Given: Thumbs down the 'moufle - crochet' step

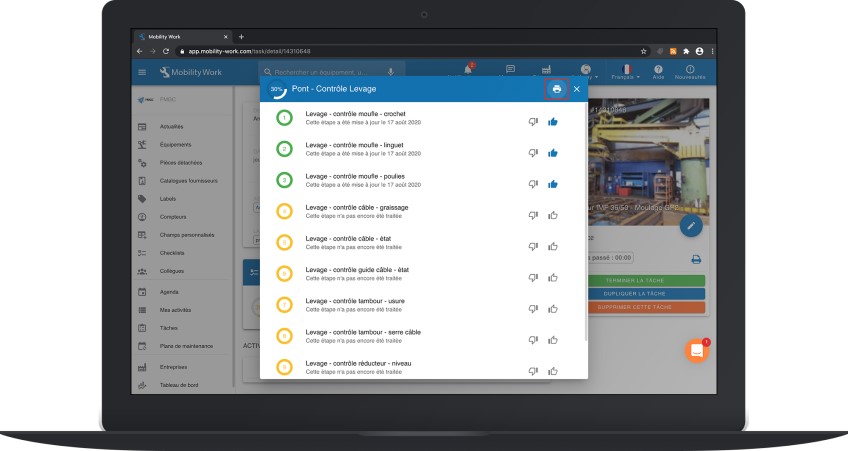Looking at the screenshot, I should pos(533,122).
